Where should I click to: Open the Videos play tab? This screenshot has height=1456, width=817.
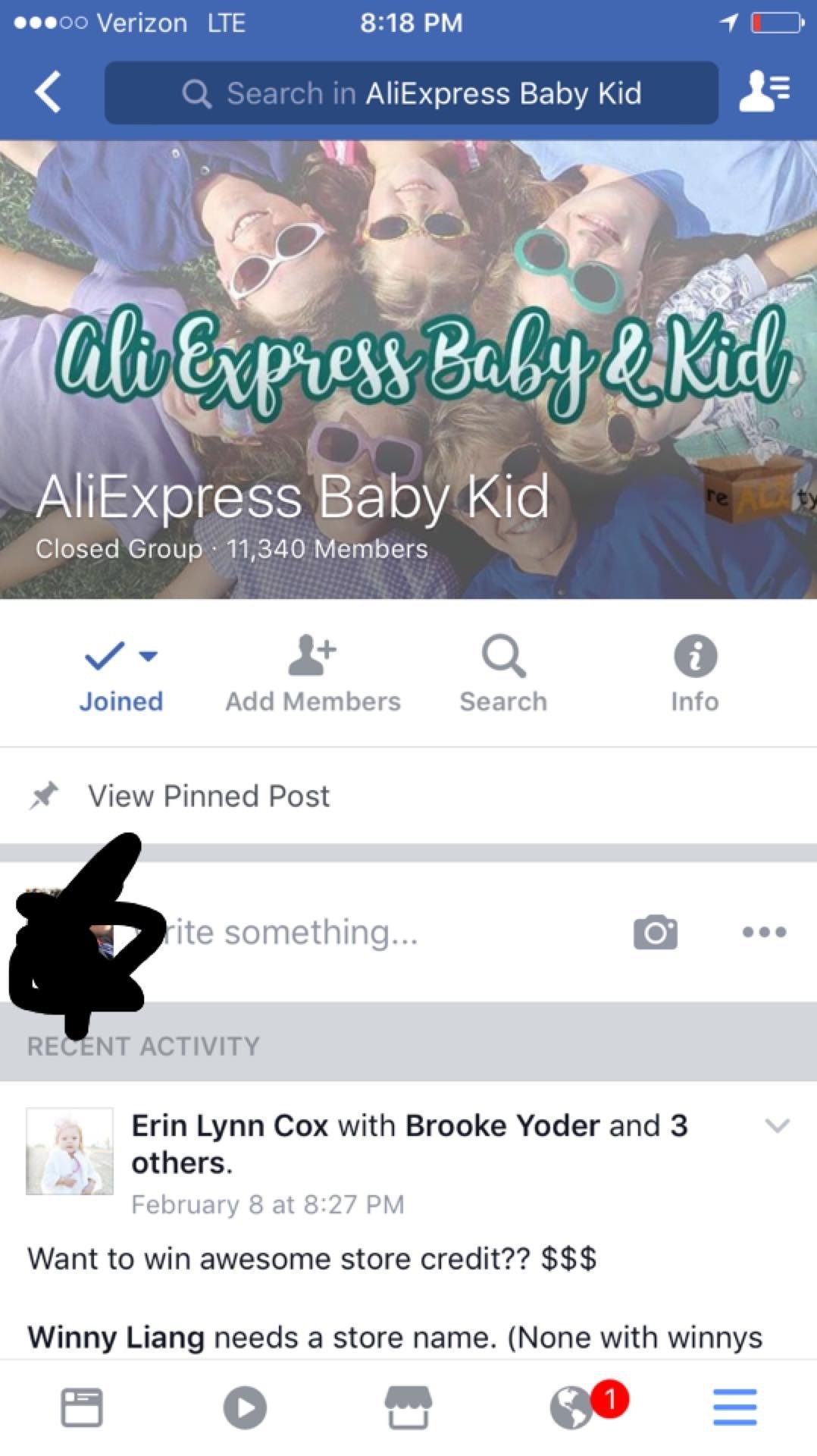click(x=245, y=1407)
